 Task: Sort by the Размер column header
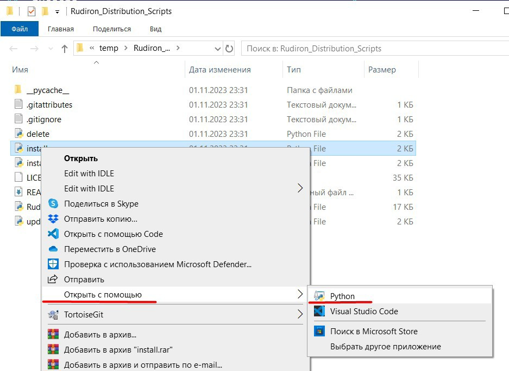coord(382,70)
